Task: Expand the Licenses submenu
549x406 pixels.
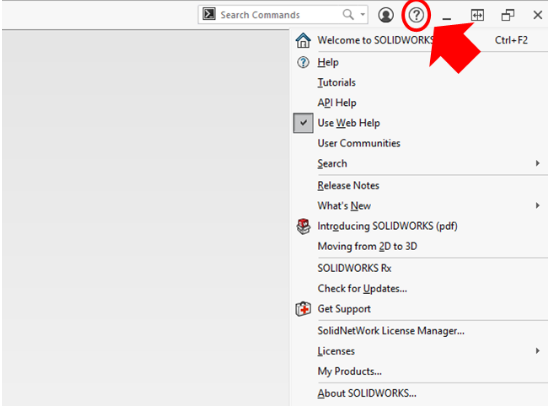Action: 537,351
